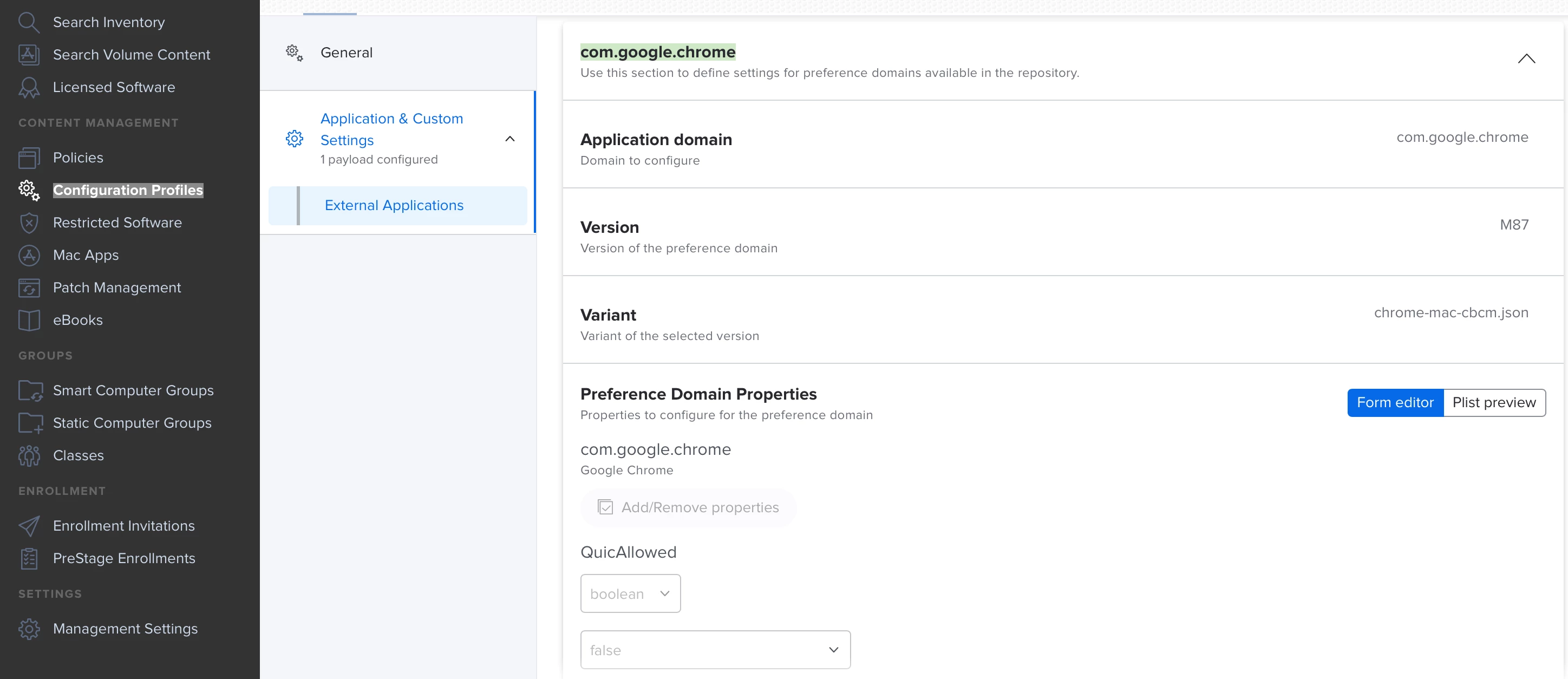Click the Classes people icon
This screenshot has width=1568, height=679.
[x=29, y=455]
